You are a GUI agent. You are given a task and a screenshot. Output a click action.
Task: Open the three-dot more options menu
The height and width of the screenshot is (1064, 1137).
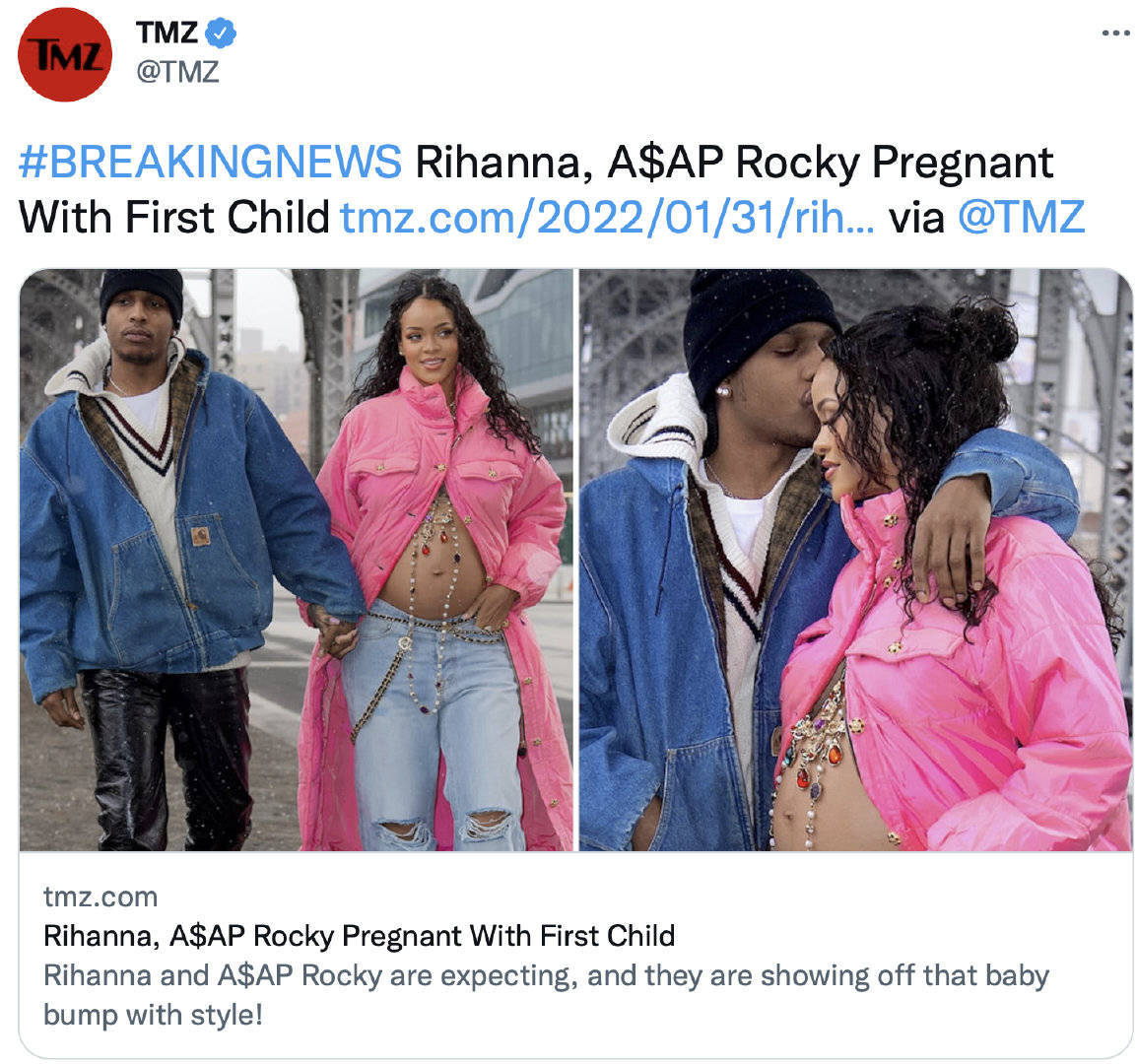pos(1115,33)
